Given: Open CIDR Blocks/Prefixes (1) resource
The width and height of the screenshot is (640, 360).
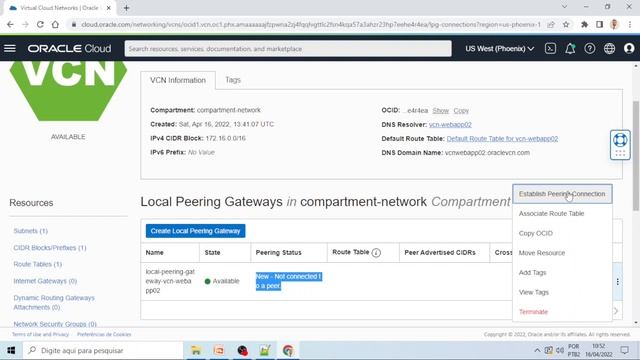Looking at the screenshot, I should 50,248.
